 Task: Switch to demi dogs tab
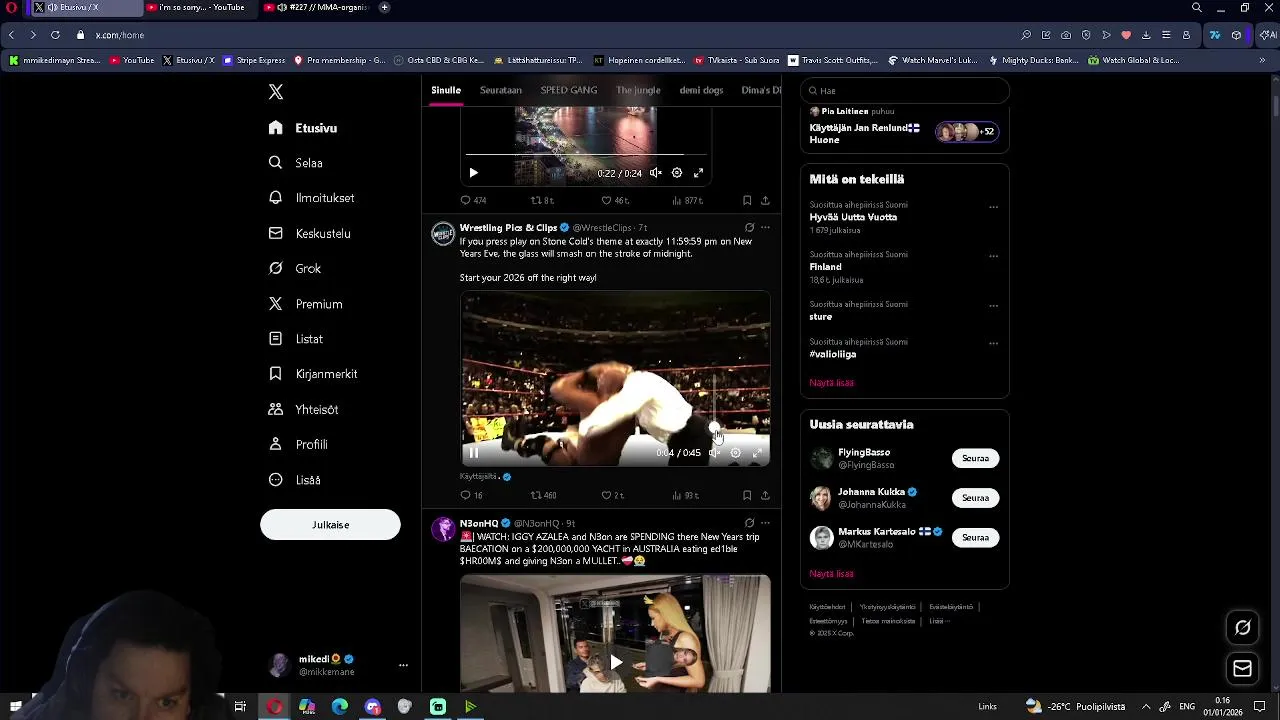pos(701,90)
